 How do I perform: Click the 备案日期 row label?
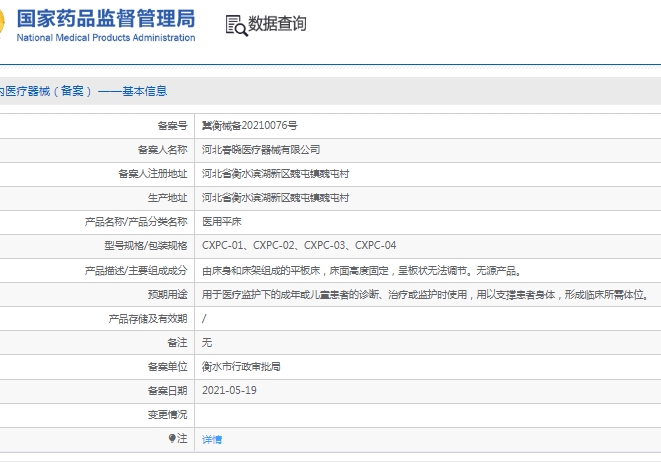coord(167,391)
